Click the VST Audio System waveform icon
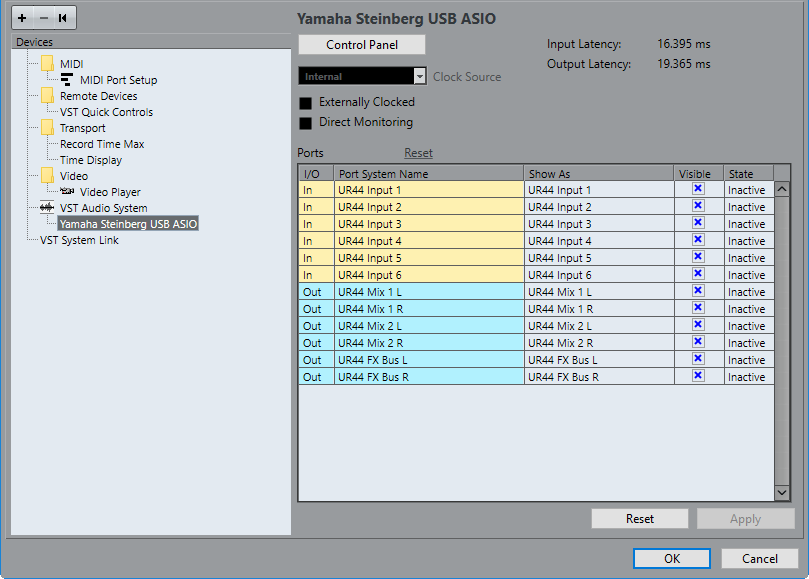This screenshot has height=579, width=809. click(47, 207)
